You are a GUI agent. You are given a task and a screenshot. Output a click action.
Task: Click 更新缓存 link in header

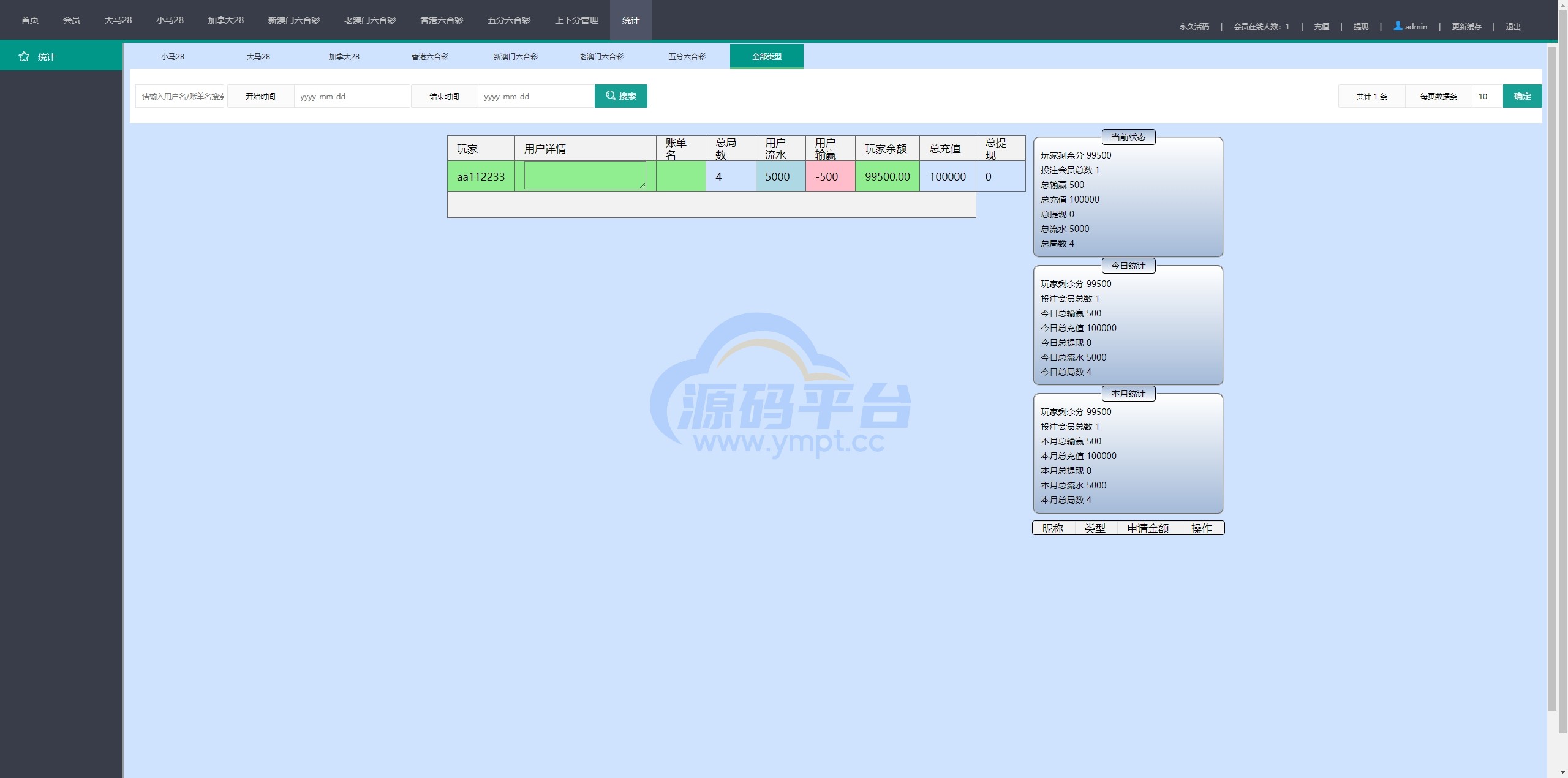(1466, 26)
